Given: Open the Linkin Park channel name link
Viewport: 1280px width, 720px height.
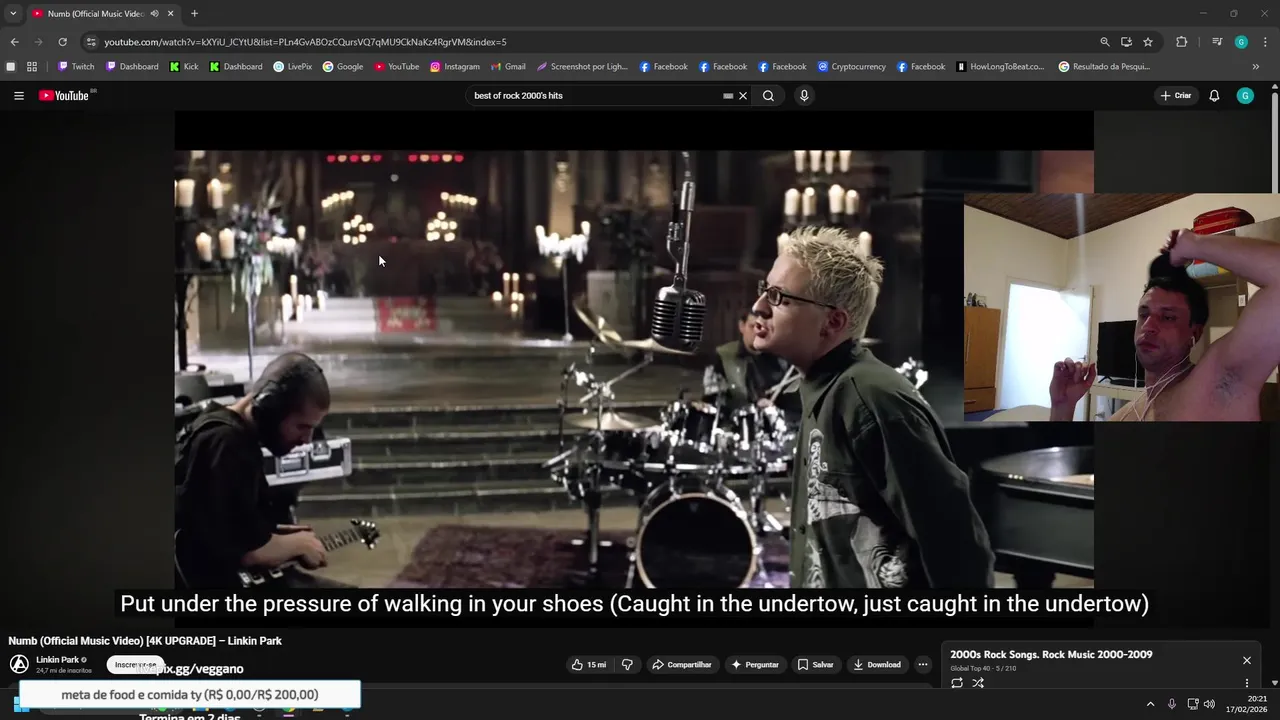Looking at the screenshot, I should (x=57, y=660).
